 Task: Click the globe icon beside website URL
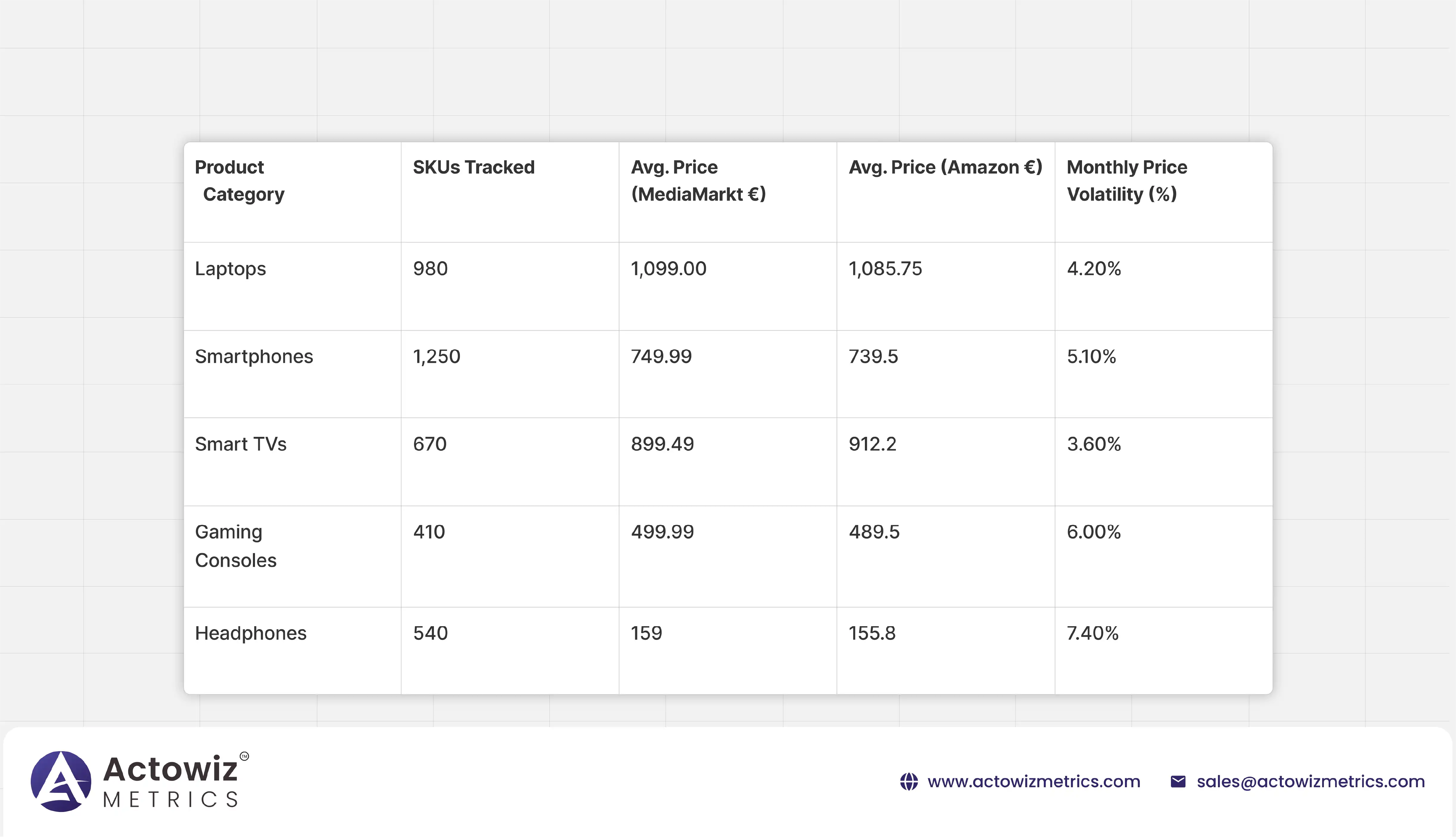coord(909,782)
